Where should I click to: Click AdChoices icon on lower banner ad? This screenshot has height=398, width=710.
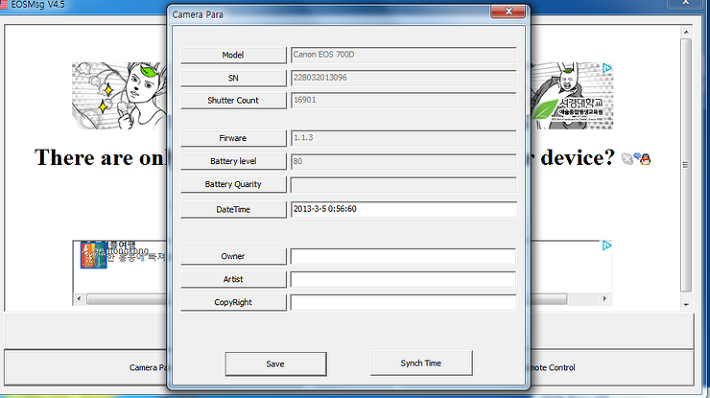pyautogui.click(x=607, y=245)
